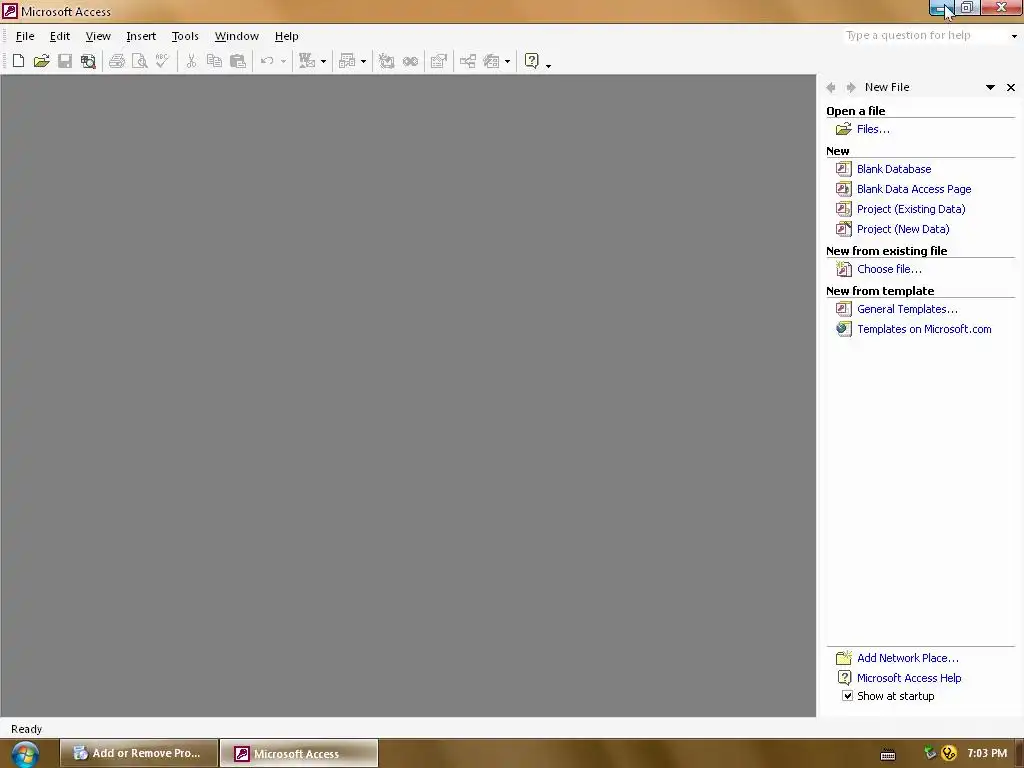
Task: Click the Print Preview toolbar icon
Action: point(140,61)
